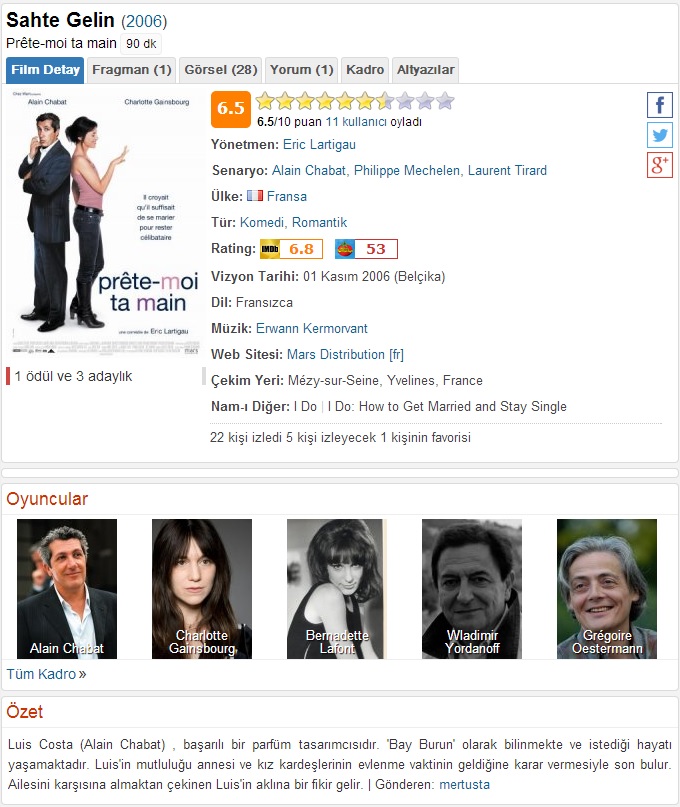Share the film on Facebook
This screenshot has width=680, height=807.
click(x=659, y=105)
